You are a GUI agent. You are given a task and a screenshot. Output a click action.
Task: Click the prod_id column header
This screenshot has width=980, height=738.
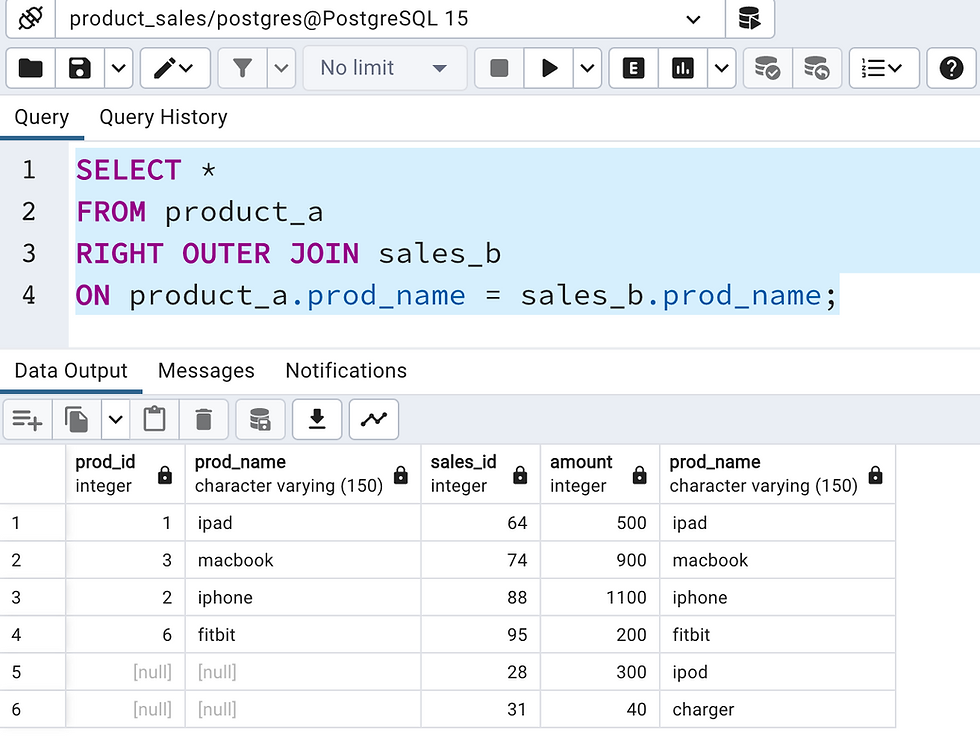pos(125,474)
